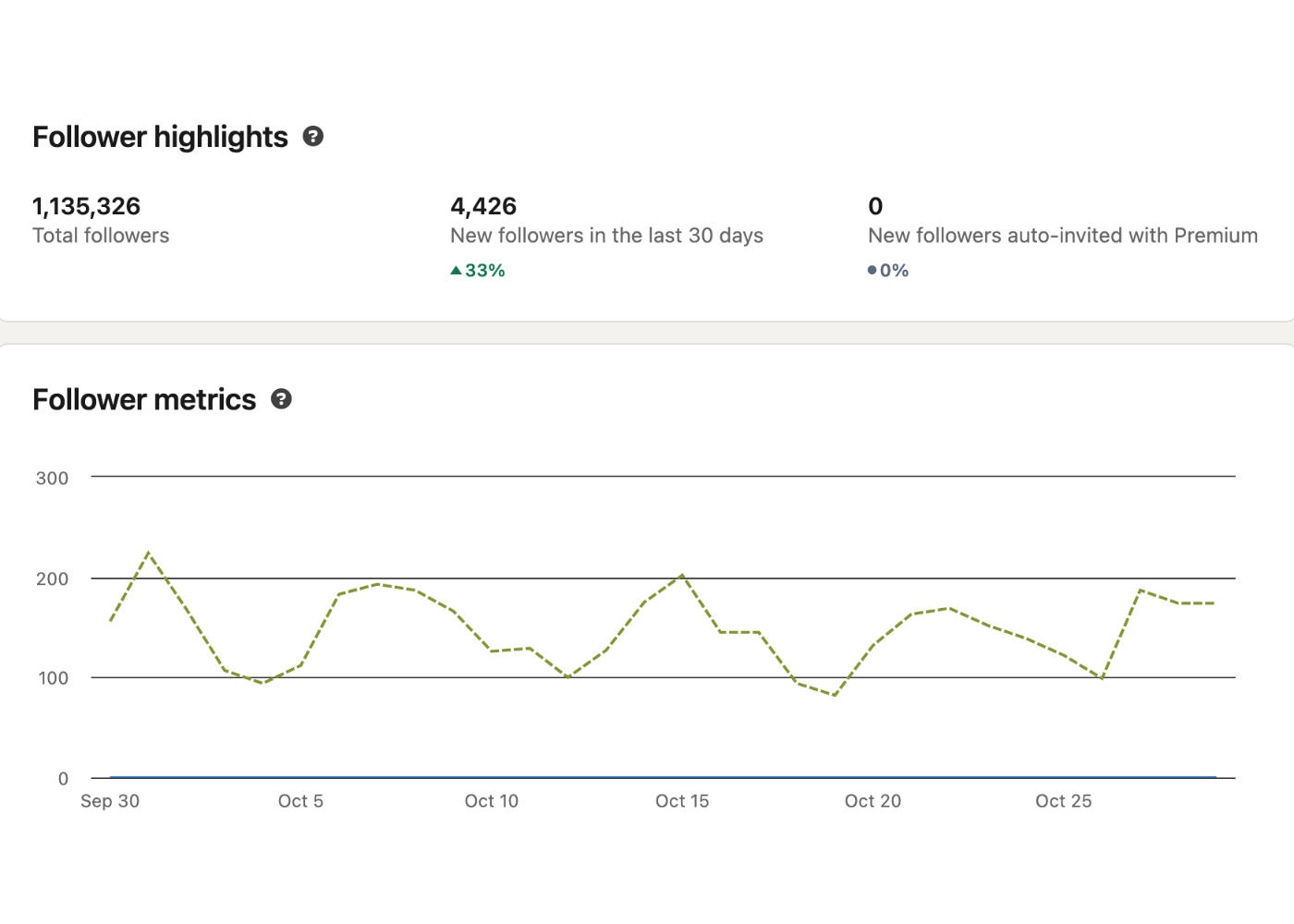Click the Follower highlights heading

point(160,136)
